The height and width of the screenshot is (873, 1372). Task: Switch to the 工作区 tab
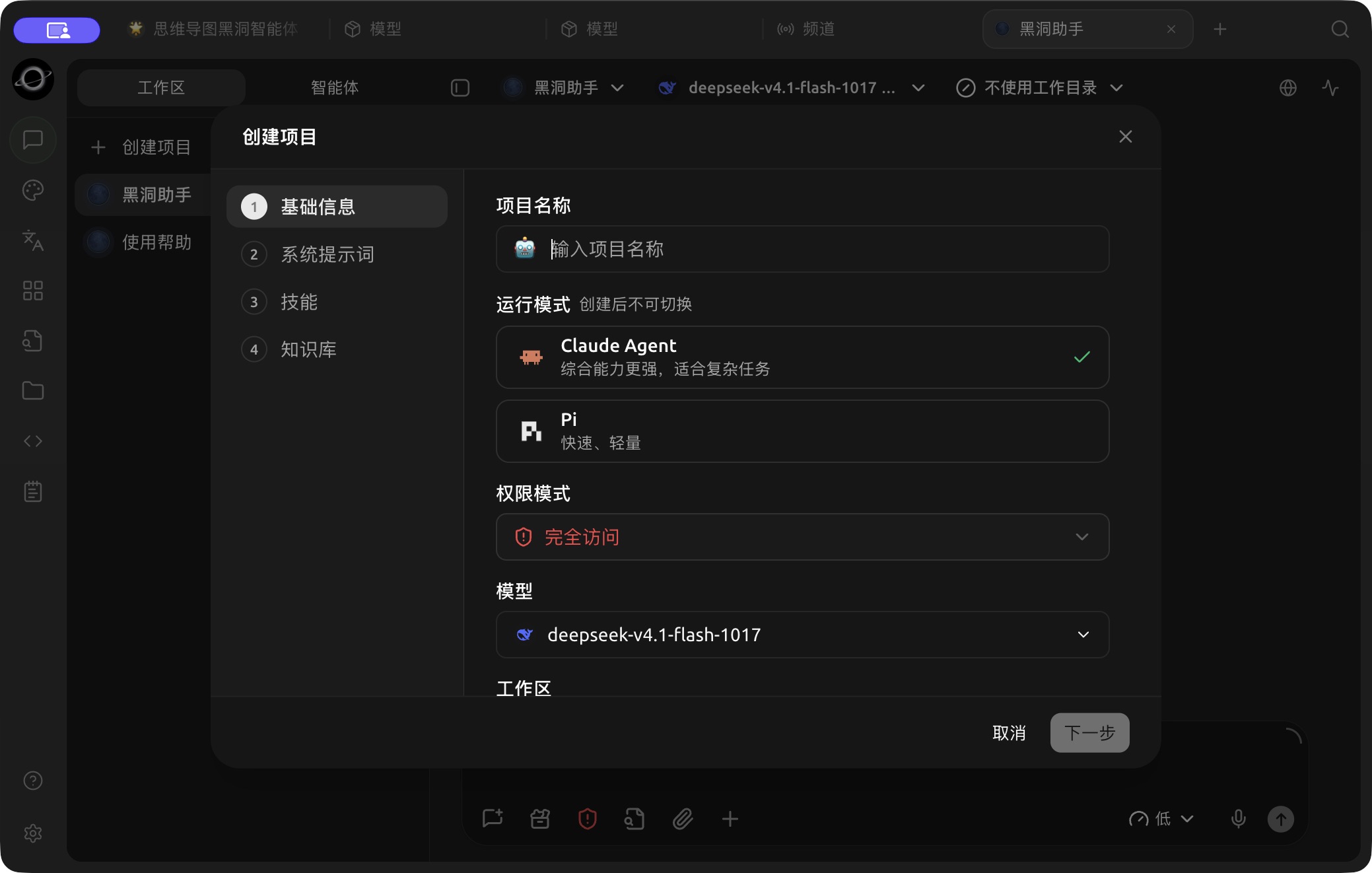point(161,88)
